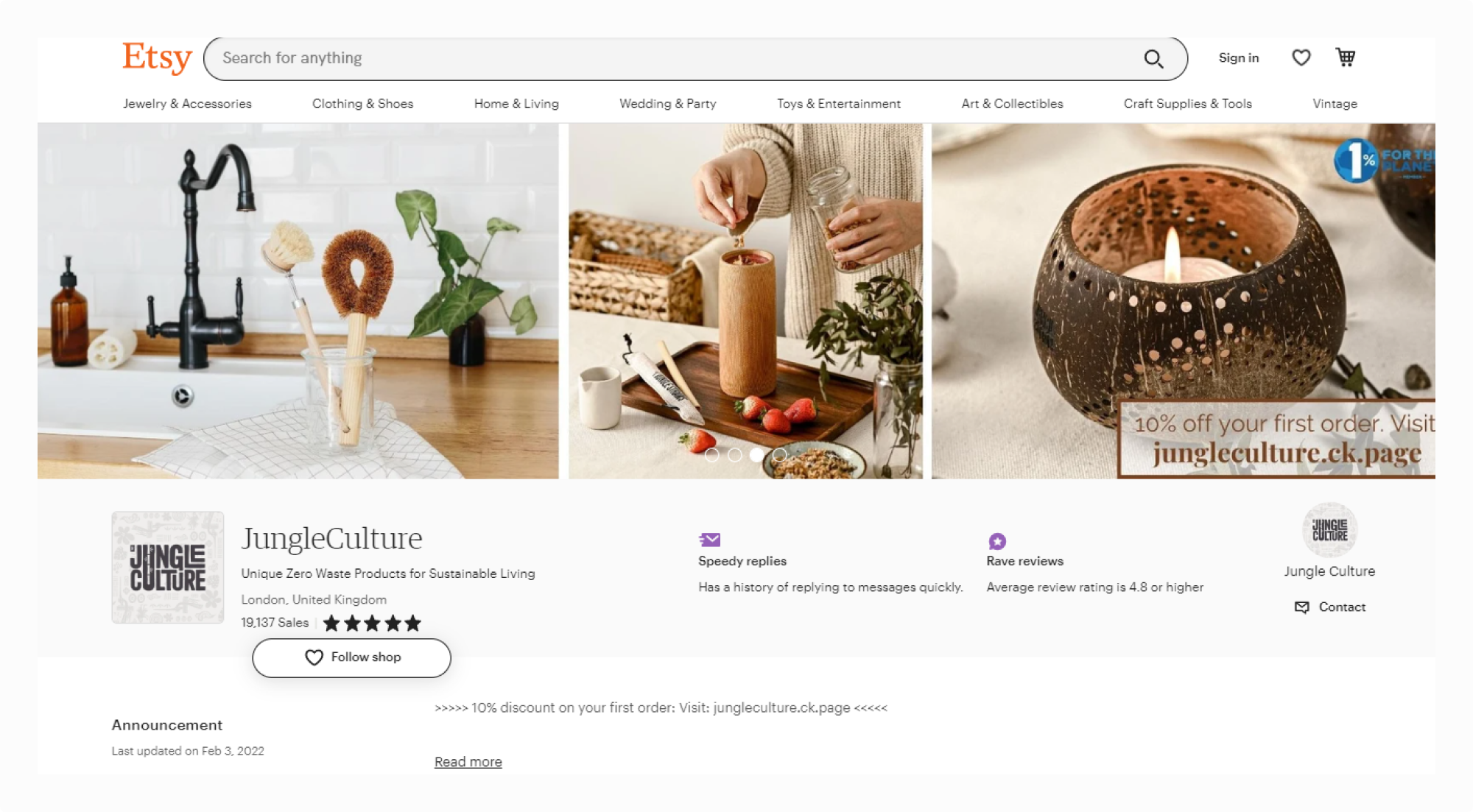This screenshot has height=812, width=1473.
Task: Click 'Last updated on Feb 3, 2022'
Action: click(x=188, y=751)
